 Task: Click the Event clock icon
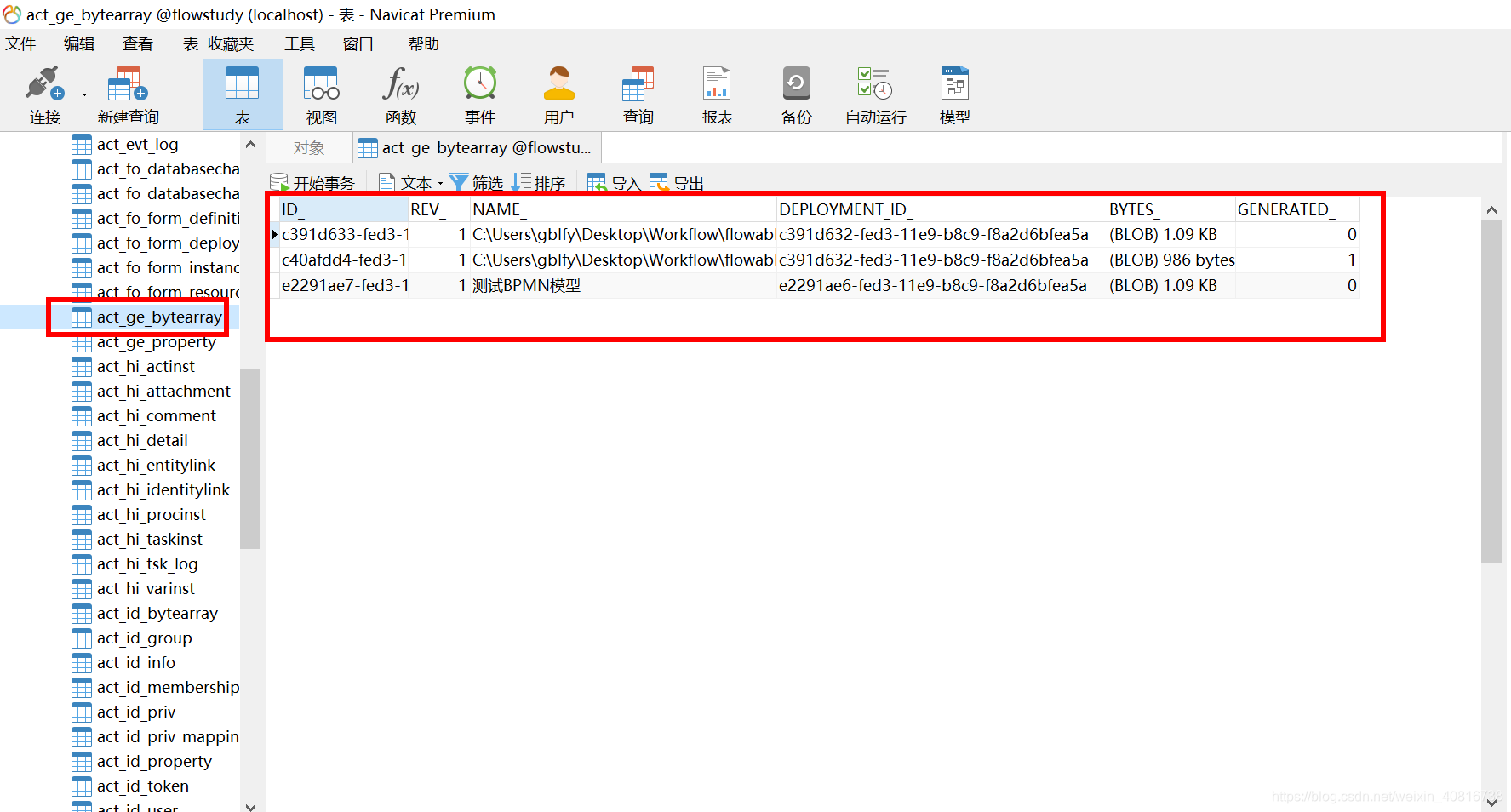(x=480, y=83)
